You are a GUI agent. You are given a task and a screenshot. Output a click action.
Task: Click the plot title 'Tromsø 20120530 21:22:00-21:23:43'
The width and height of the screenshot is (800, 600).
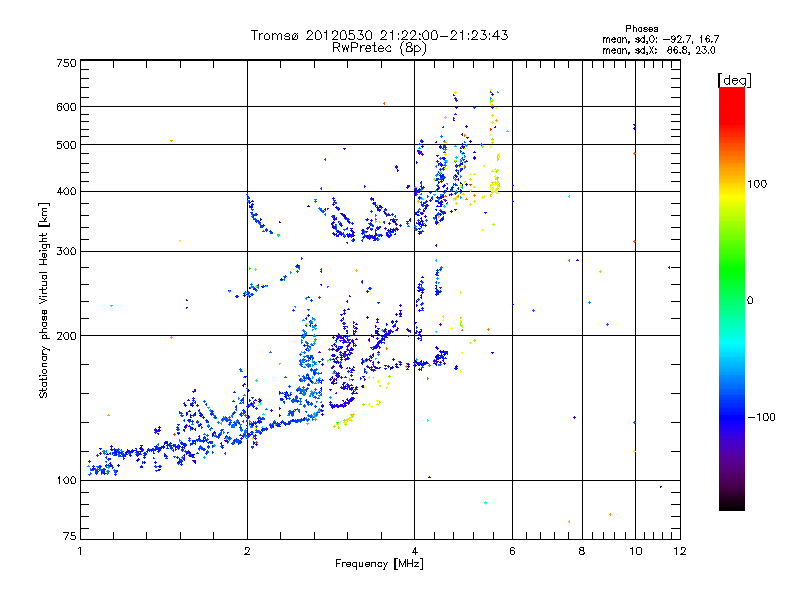pos(379,35)
